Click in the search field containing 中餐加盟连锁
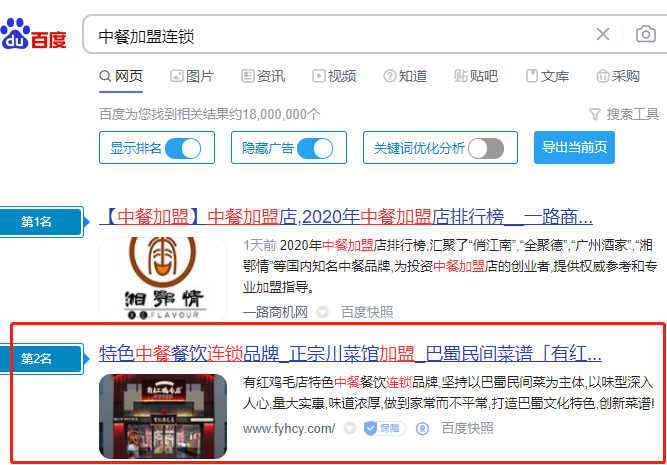Image resolution: width=667 pixels, height=465 pixels. [x=340, y=36]
